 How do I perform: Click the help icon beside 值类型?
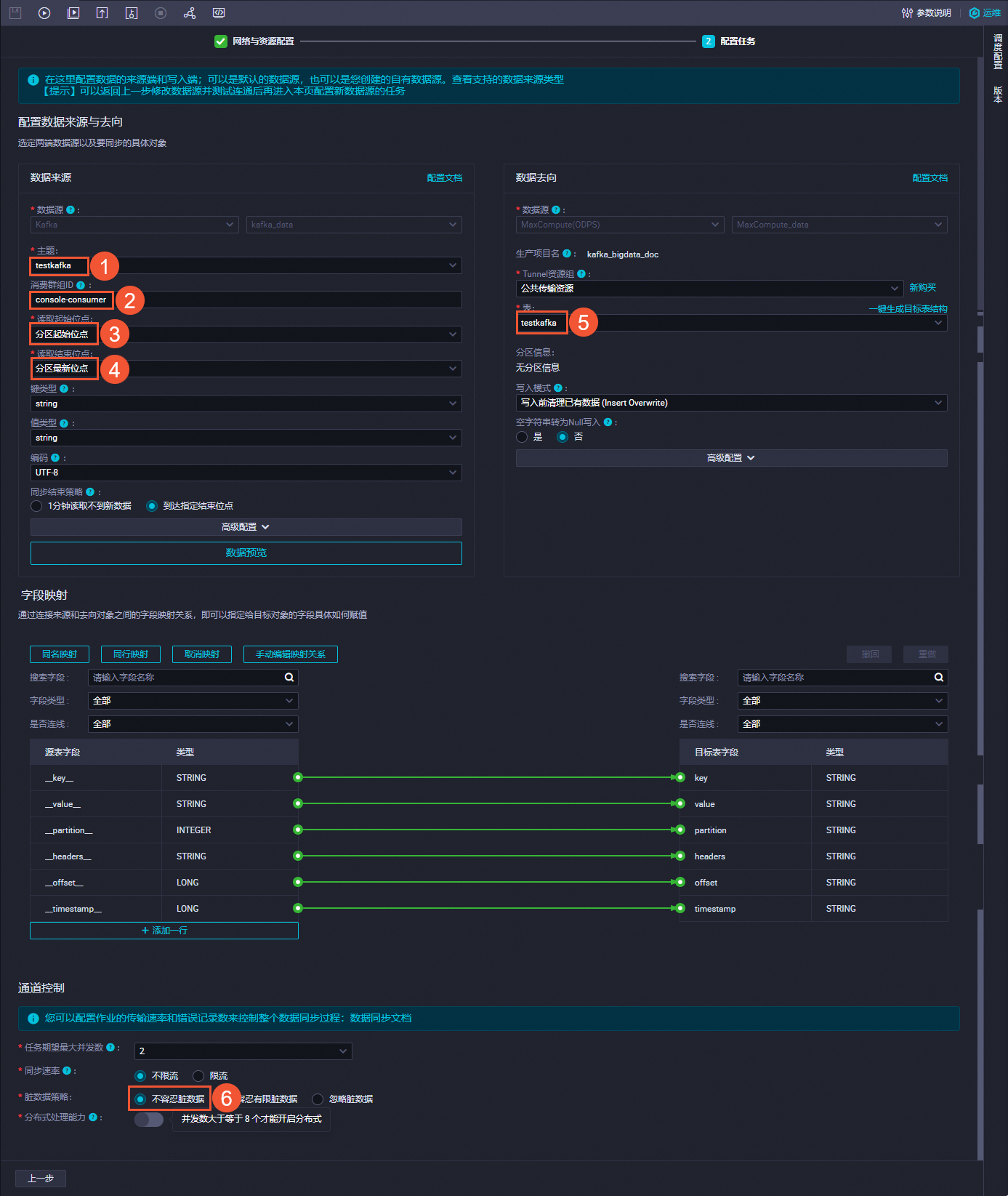[x=64, y=423]
